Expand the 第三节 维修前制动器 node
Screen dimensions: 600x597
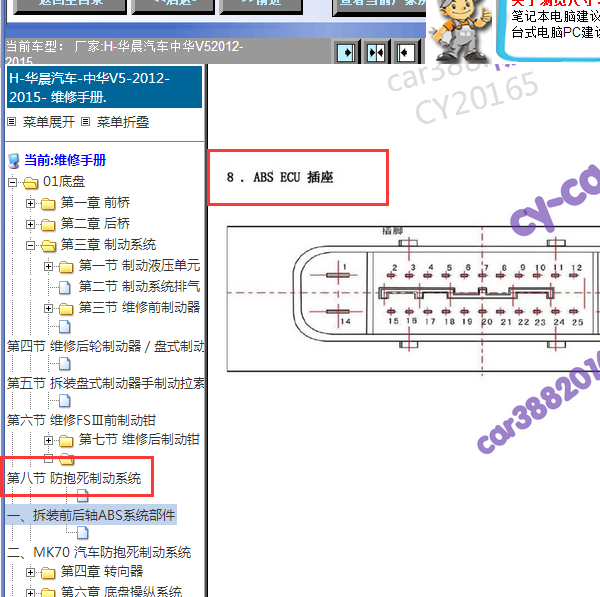pos(48,308)
